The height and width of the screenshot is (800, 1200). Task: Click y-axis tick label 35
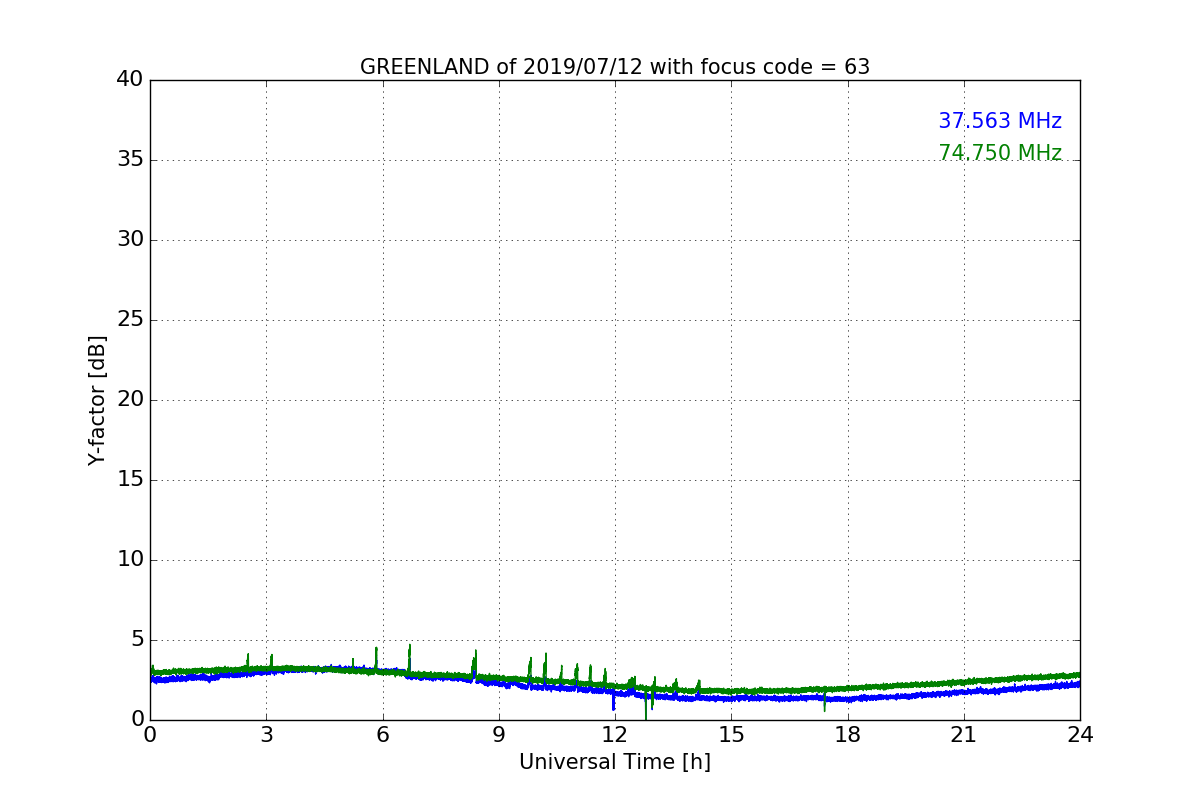coord(130,159)
